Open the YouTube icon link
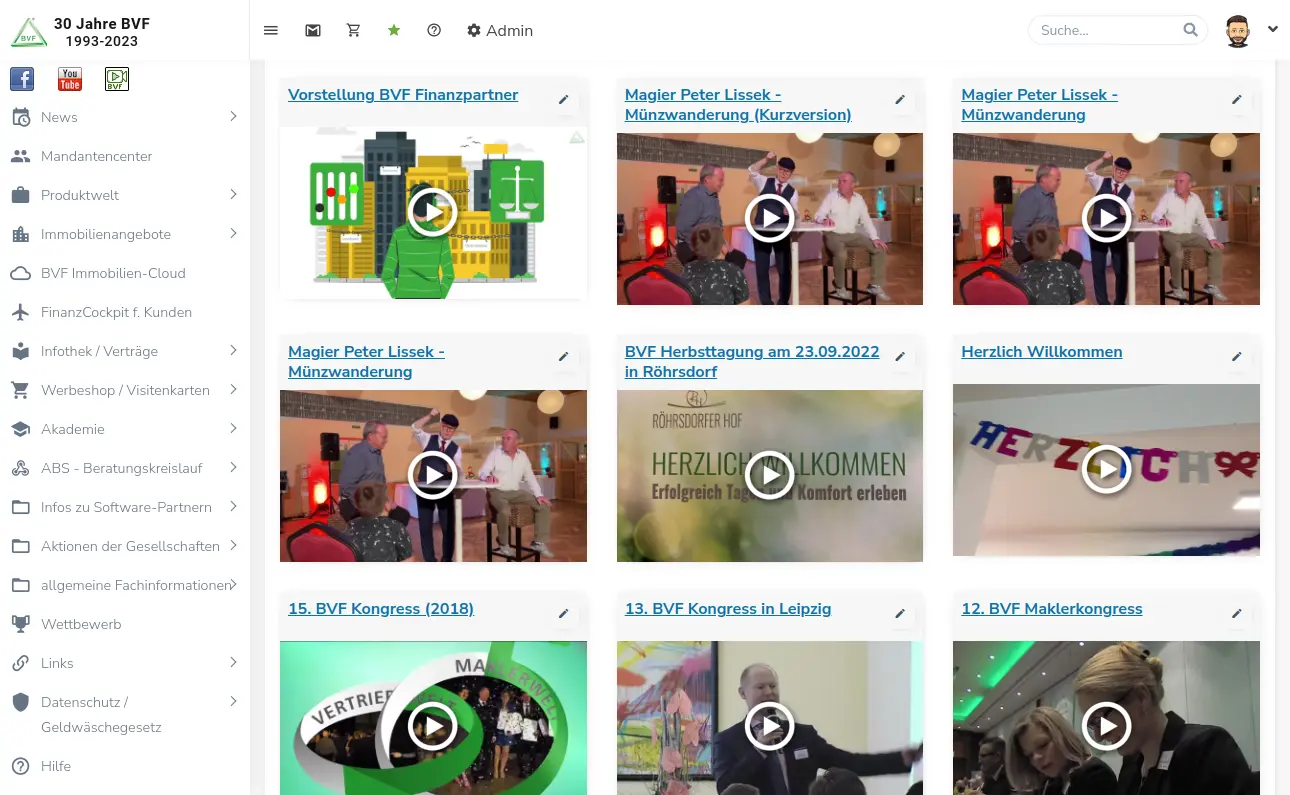The height and width of the screenshot is (795, 1290). coord(70,79)
